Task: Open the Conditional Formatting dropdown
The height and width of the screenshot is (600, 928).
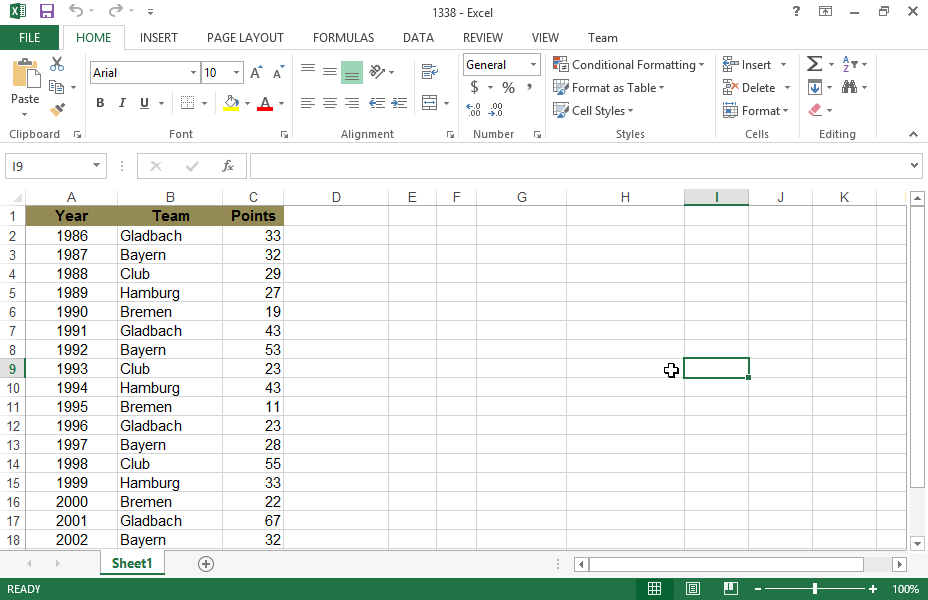Action: pyautogui.click(x=629, y=65)
